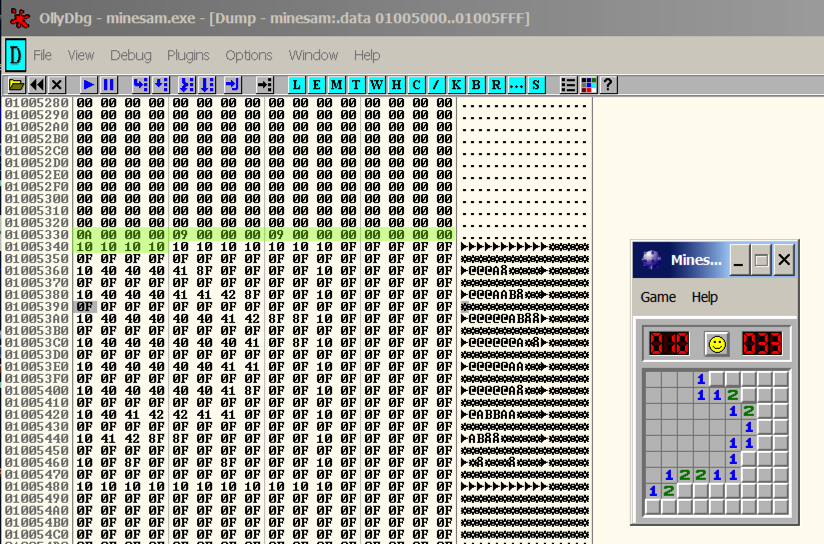This screenshot has height=544, width=824.
Task: Show Threads window using T button
Action: click(357, 85)
